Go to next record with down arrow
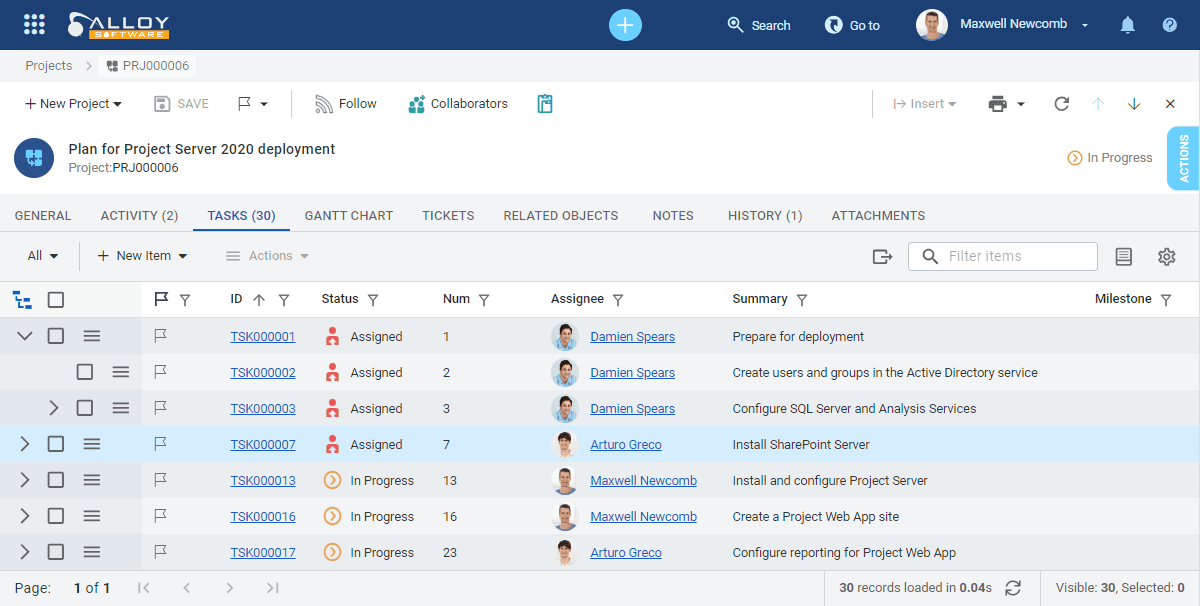The image size is (1200, 606). click(1134, 104)
